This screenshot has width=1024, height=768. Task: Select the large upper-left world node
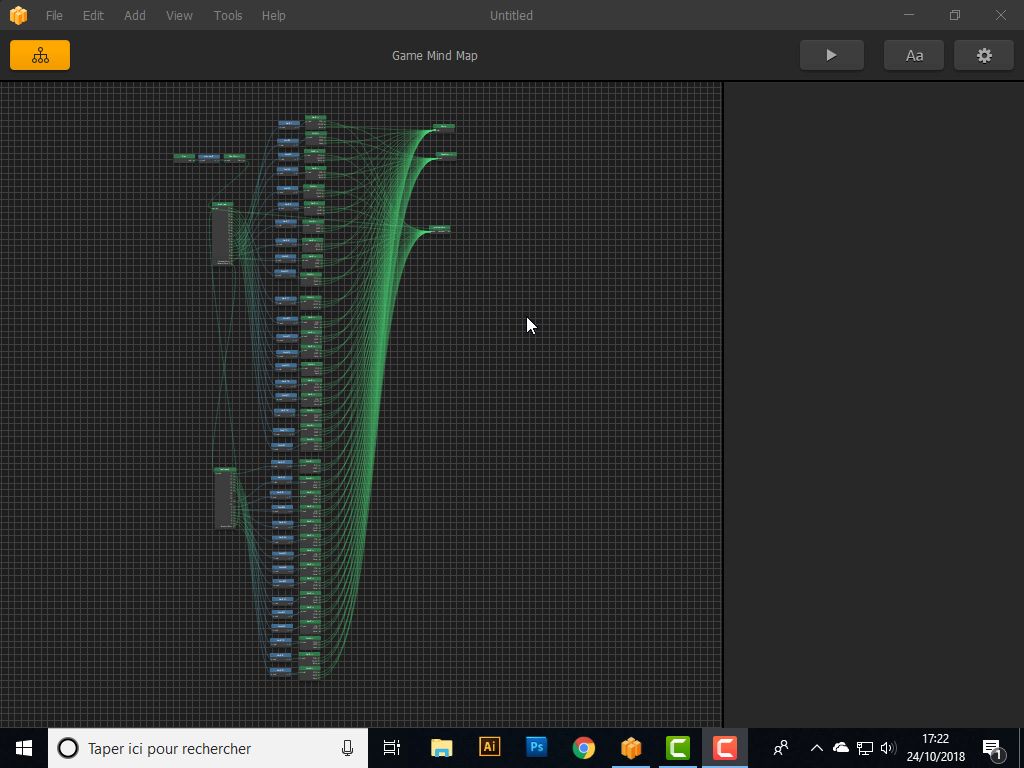point(222,235)
